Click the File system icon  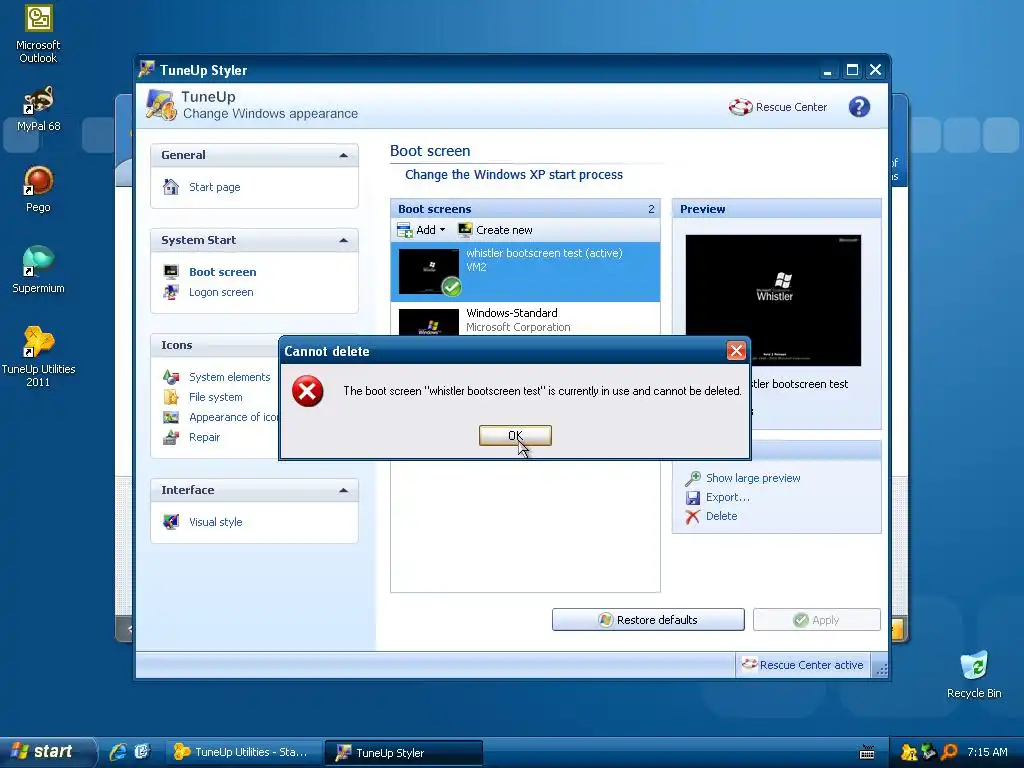171,397
